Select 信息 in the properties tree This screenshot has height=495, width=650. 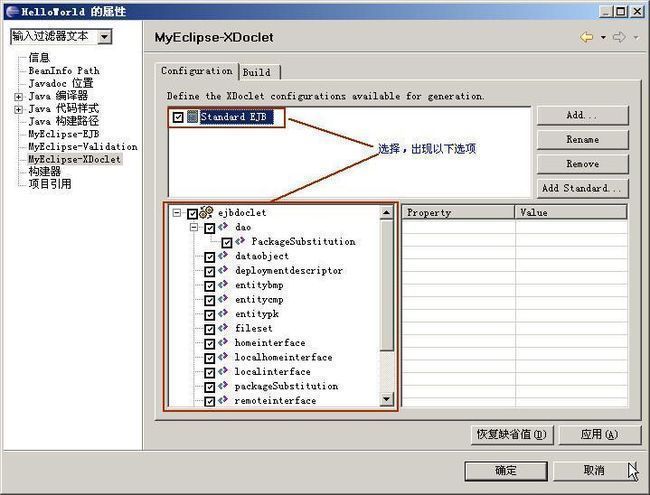39,58
